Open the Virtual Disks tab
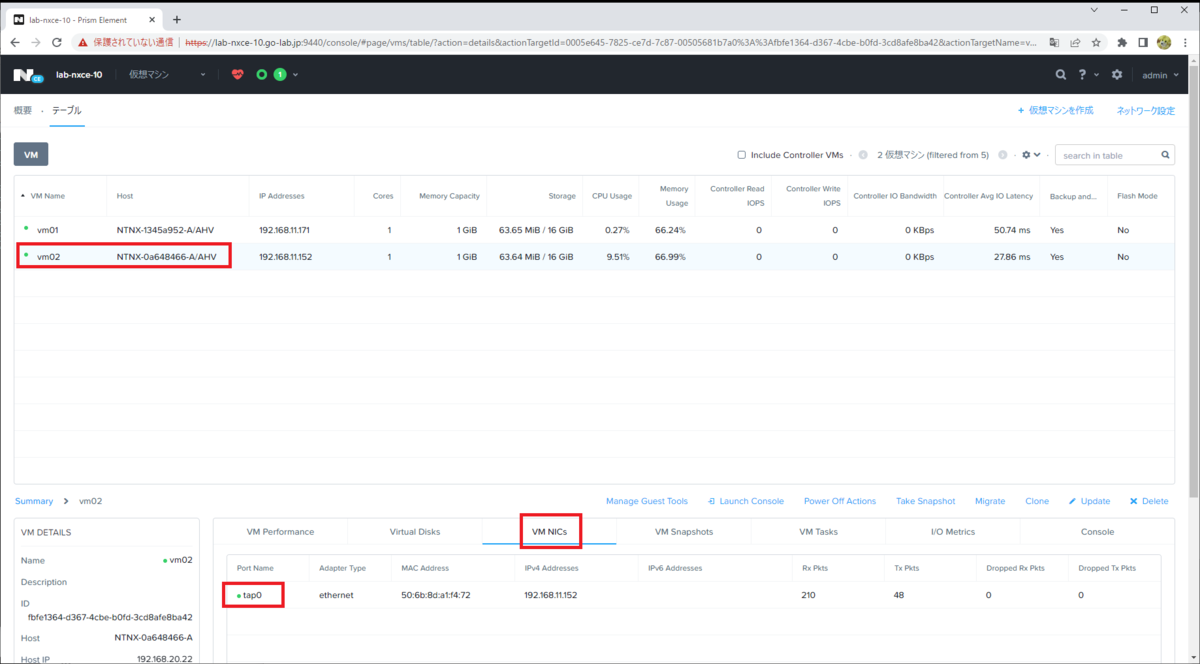Image resolution: width=1200 pixels, height=664 pixels. coord(415,531)
